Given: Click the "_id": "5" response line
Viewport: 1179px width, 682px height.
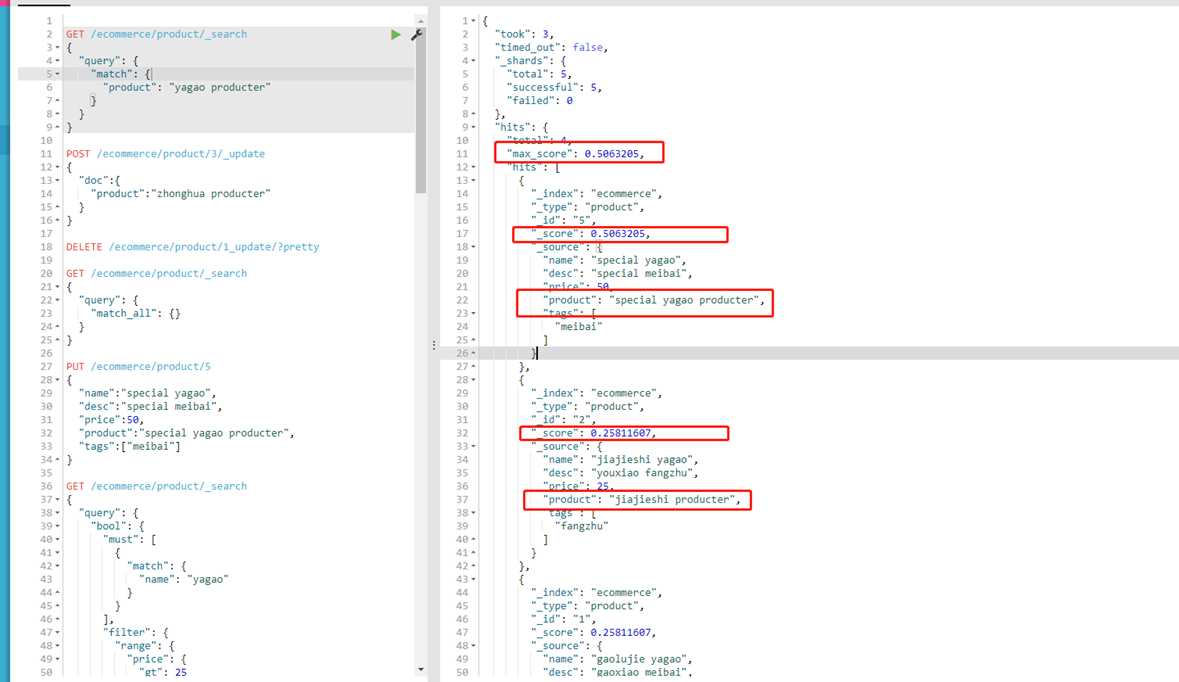Looking at the screenshot, I should (x=563, y=220).
